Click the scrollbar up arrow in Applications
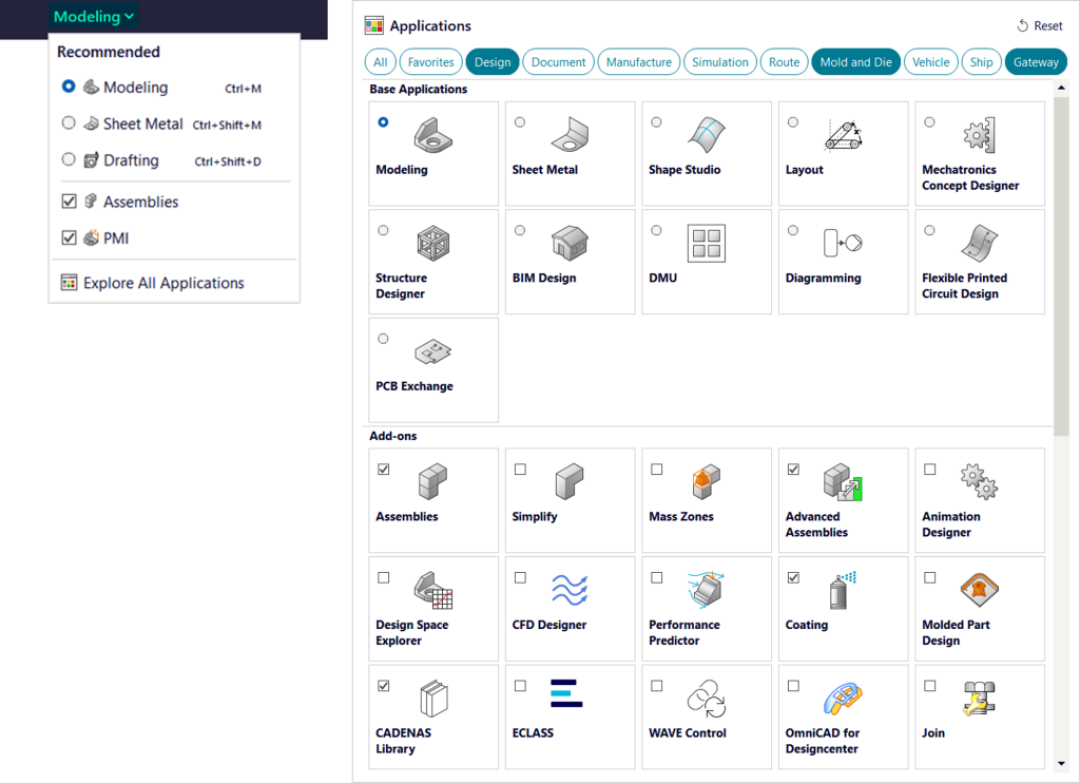 click(x=1061, y=87)
